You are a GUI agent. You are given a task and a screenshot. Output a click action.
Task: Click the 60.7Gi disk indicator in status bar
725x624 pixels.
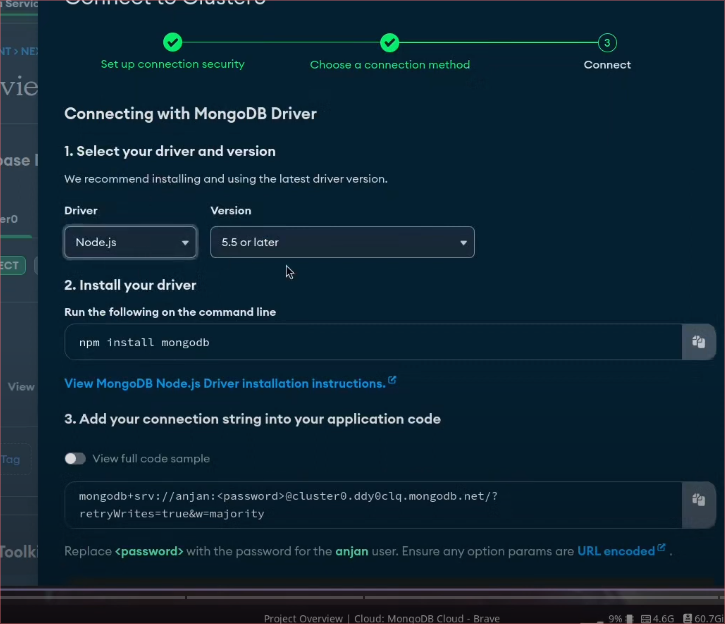tap(703, 618)
